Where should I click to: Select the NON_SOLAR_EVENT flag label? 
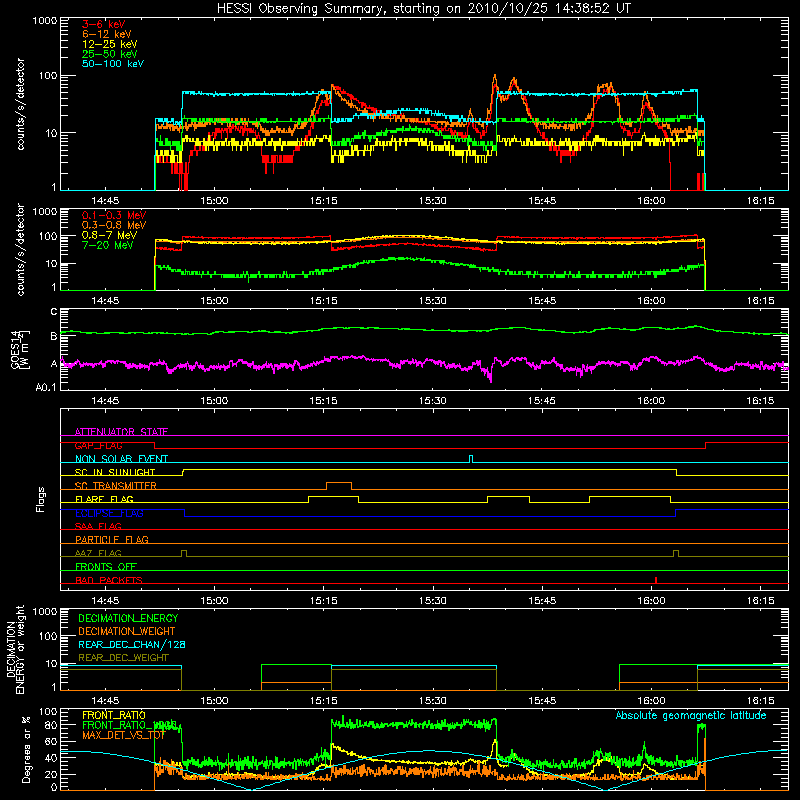pos(121,459)
